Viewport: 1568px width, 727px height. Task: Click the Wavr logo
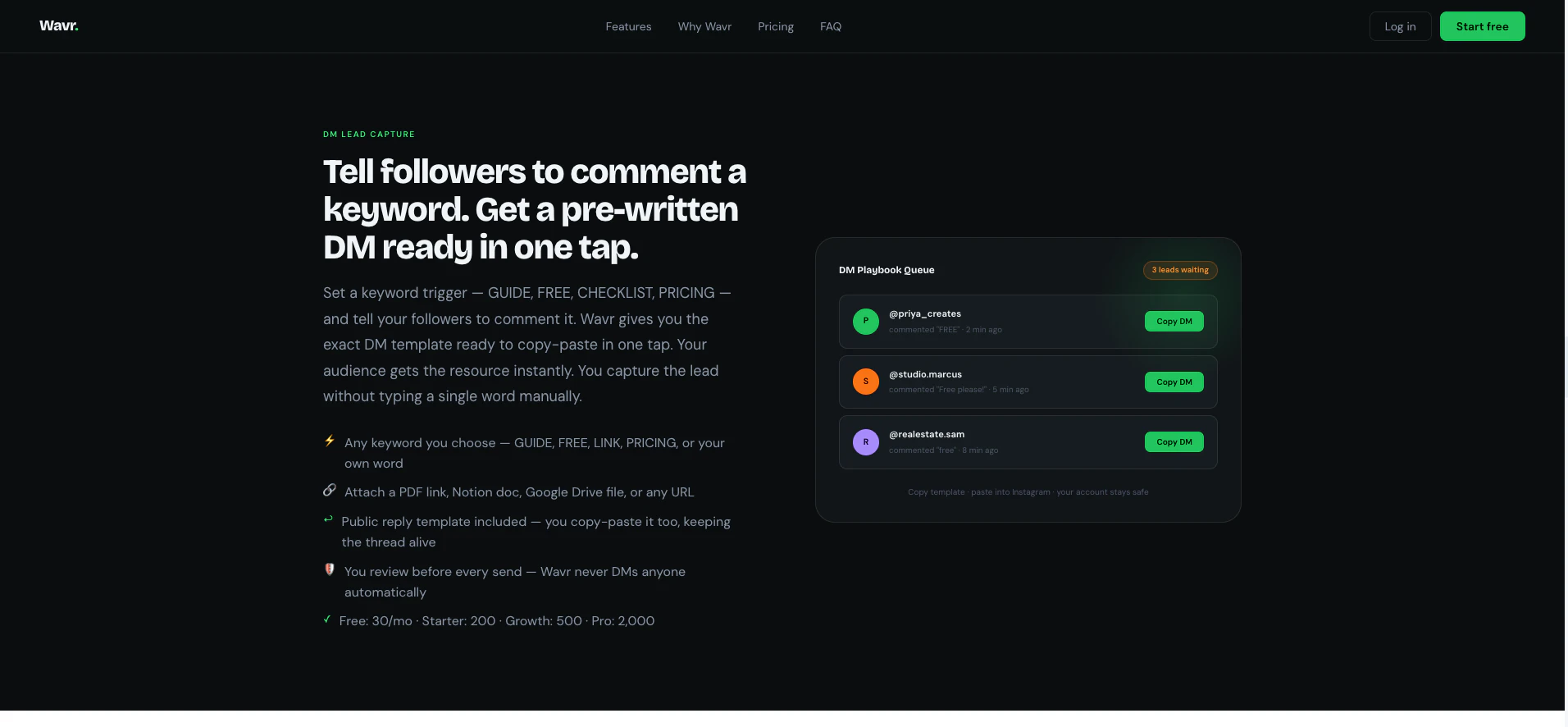pyautogui.click(x=59, y=26)
